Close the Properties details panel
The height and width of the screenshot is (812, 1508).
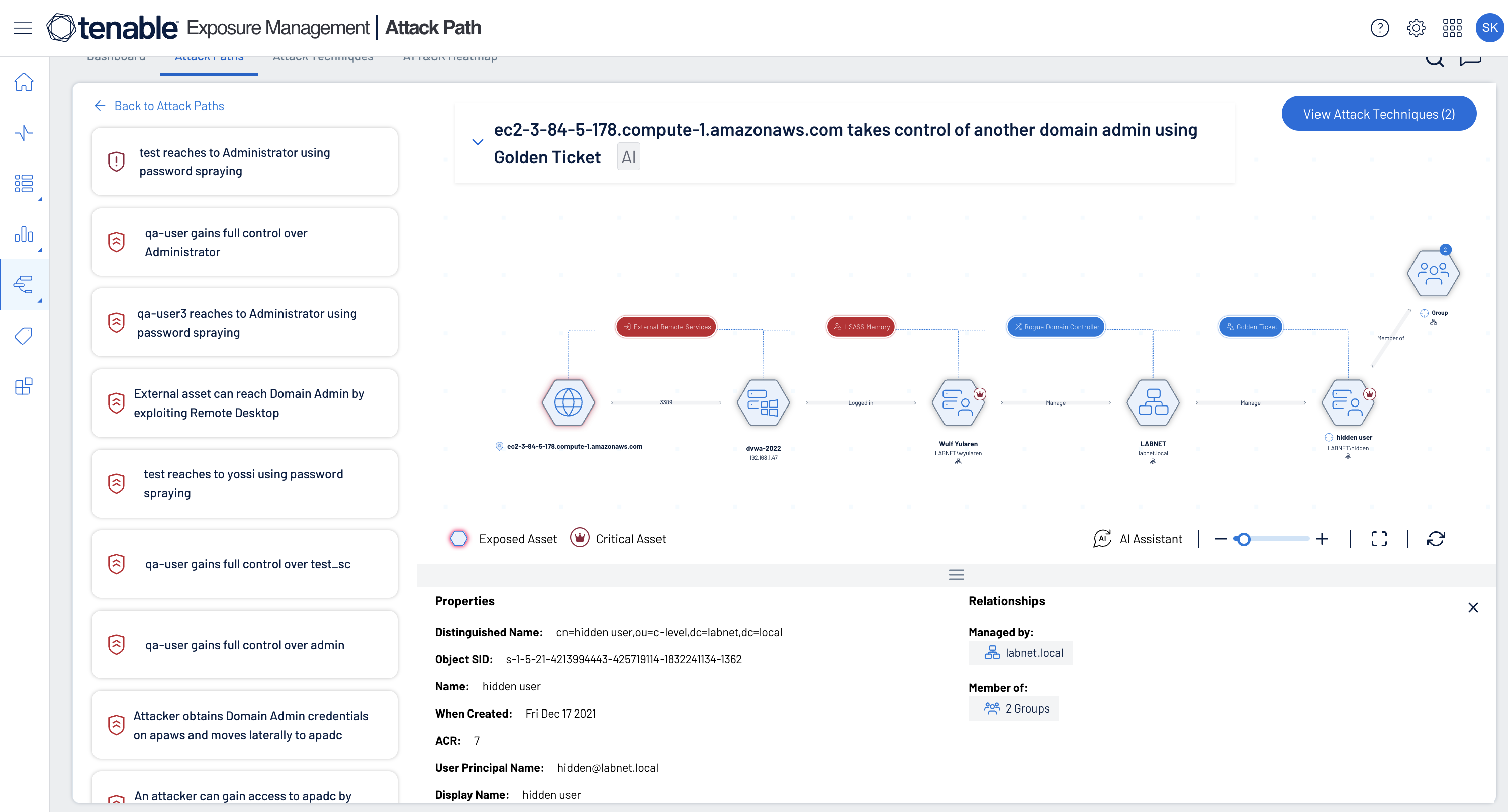point(1473,607)
